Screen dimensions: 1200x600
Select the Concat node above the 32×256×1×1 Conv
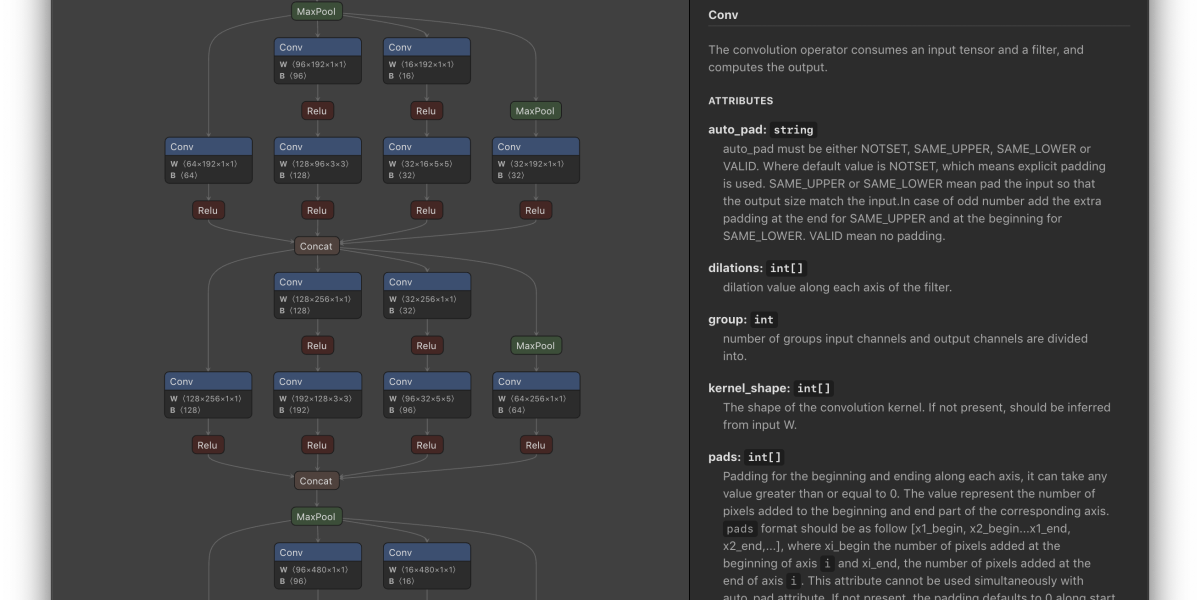(x=316, y=246)
